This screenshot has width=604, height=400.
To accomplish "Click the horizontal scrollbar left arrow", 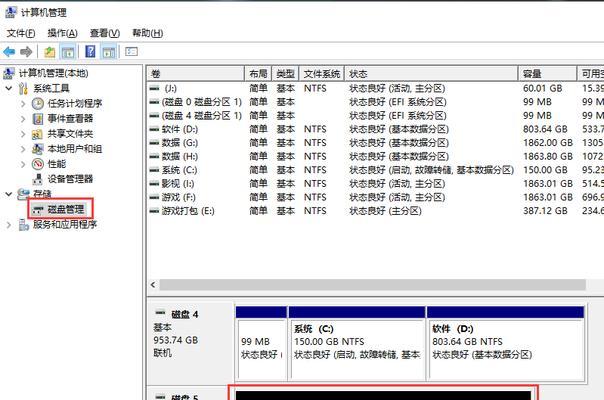I will (x=153, y=285).
